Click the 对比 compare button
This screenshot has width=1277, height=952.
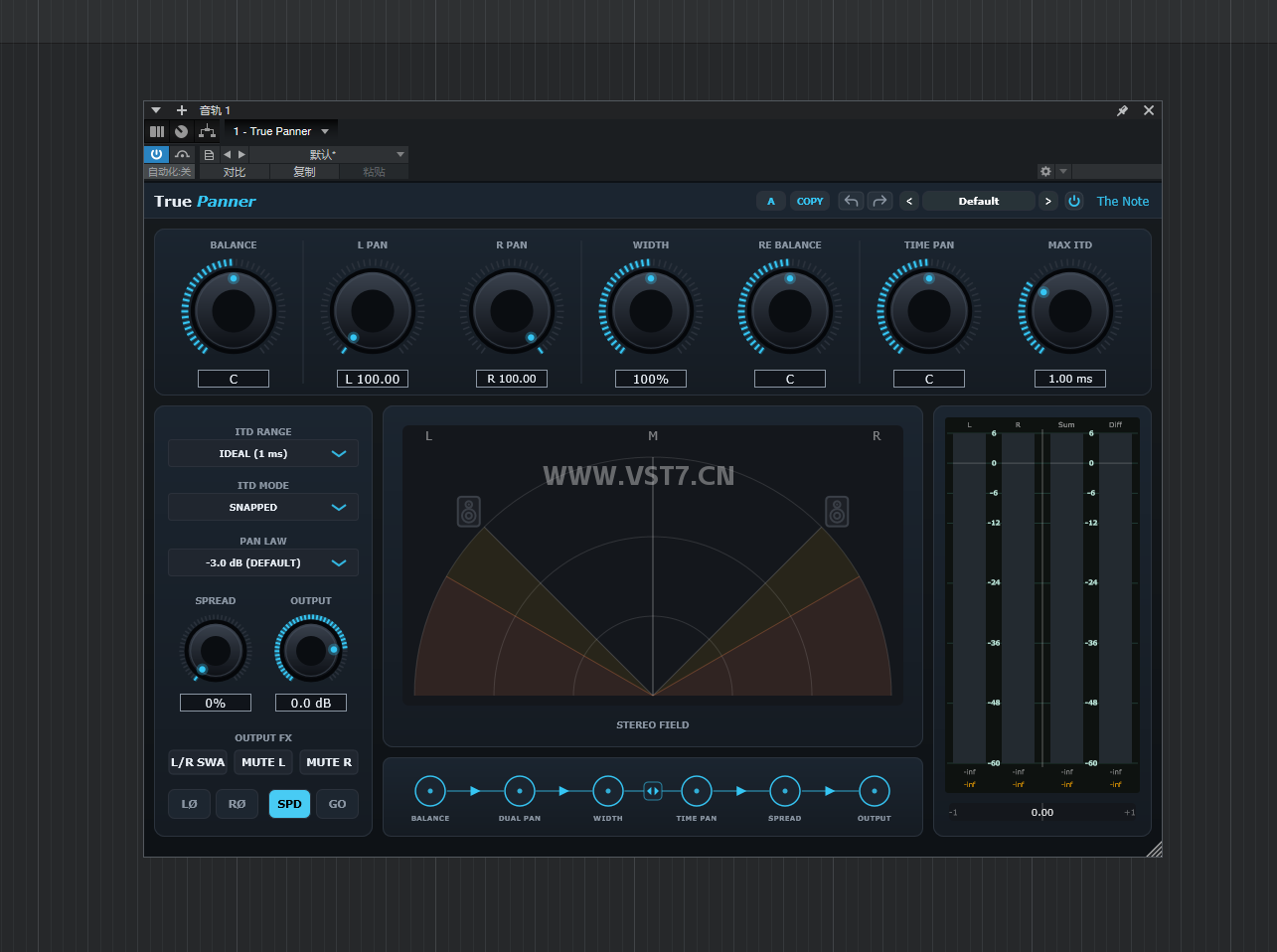click(x=235, y=172)
